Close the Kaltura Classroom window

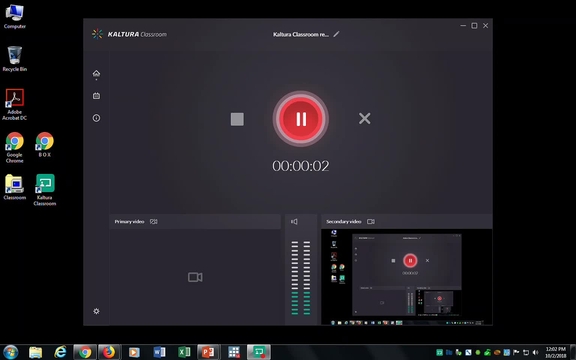pos(486,25)
